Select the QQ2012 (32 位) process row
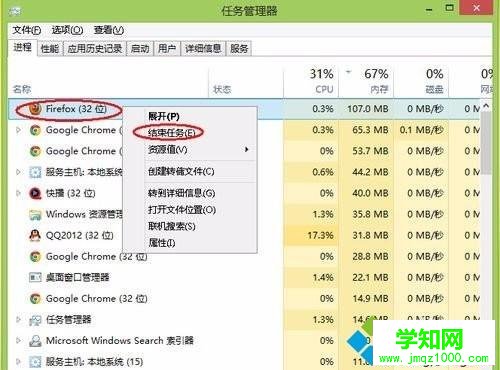This screenshot has height=370, width=500. click(x=79, y=236)
